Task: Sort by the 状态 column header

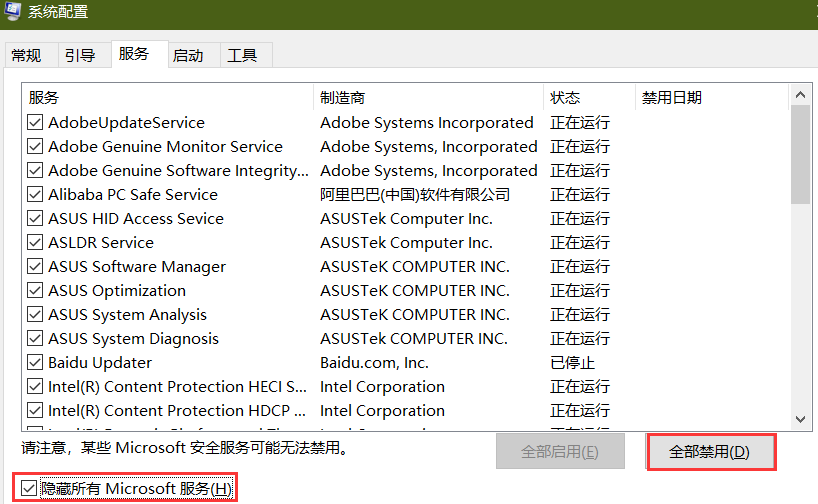Action: [x=590, y=98]
